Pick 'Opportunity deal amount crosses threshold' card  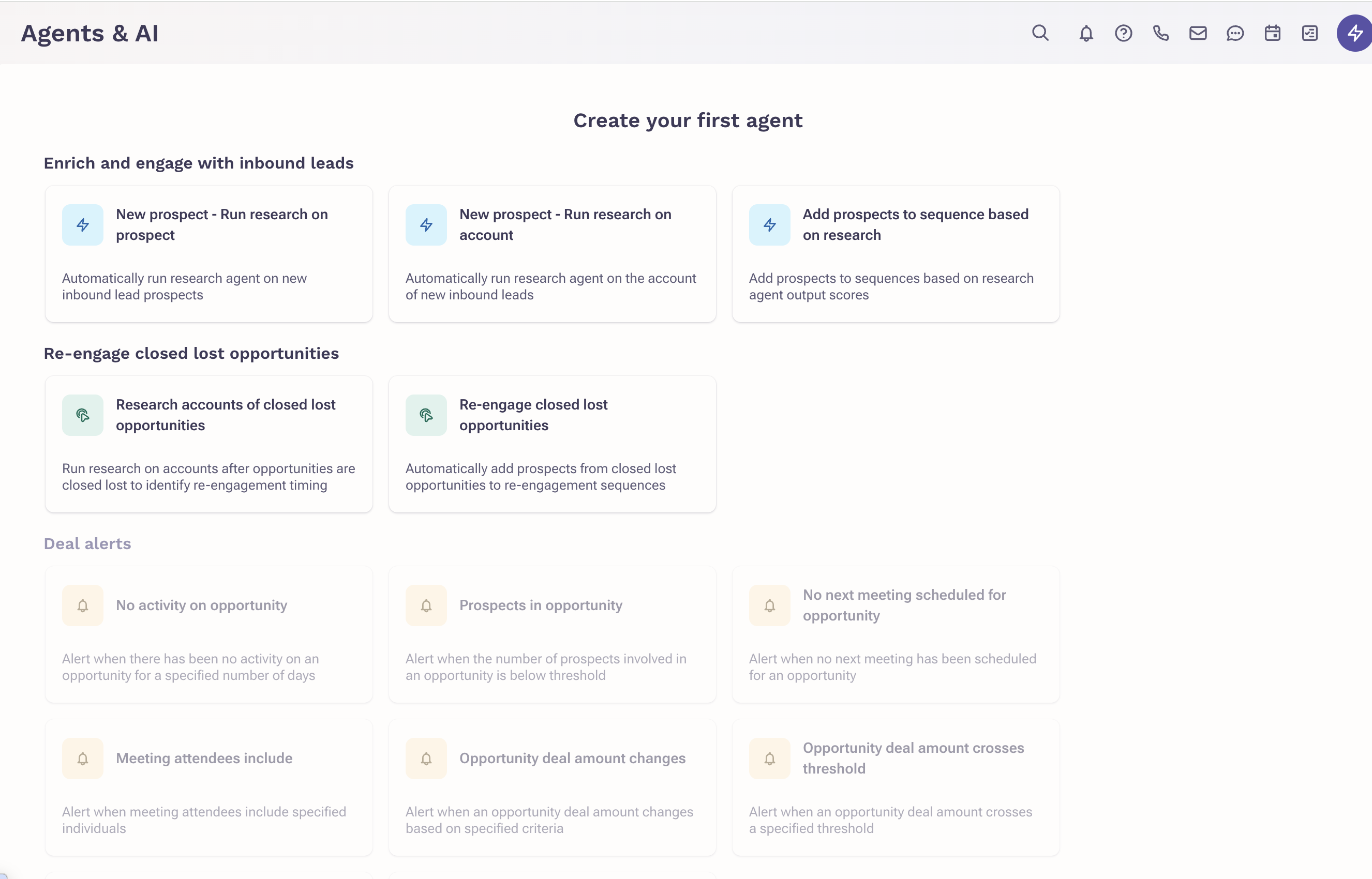tap(895, 786)
